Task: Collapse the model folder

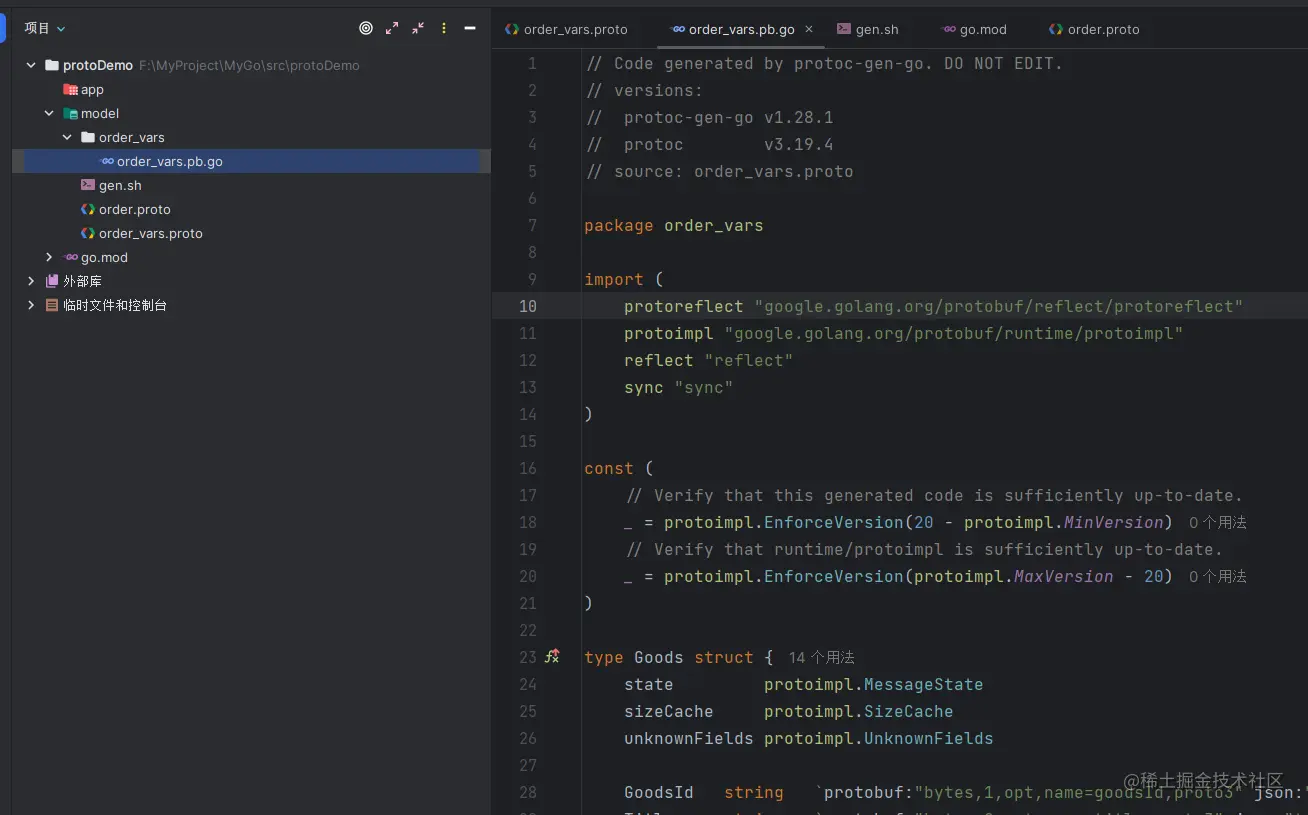Action: pyautogui.click(x=49, y=114)
